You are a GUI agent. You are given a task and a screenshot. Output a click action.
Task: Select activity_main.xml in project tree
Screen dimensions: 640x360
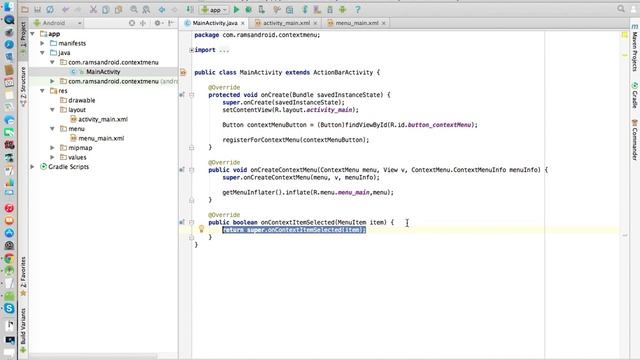(103, 119)
